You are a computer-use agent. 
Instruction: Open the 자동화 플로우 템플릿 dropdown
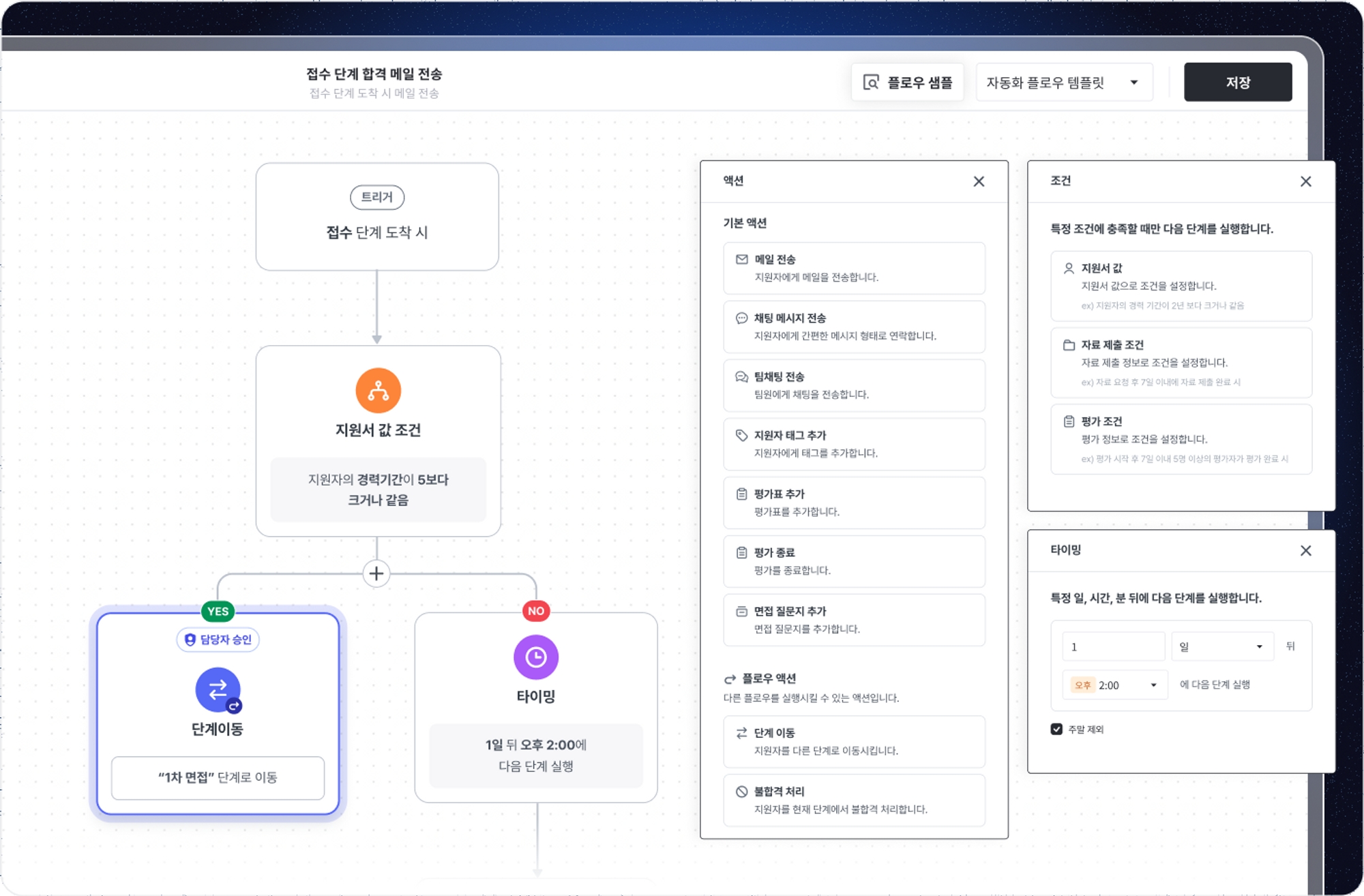click(1064, 83)
